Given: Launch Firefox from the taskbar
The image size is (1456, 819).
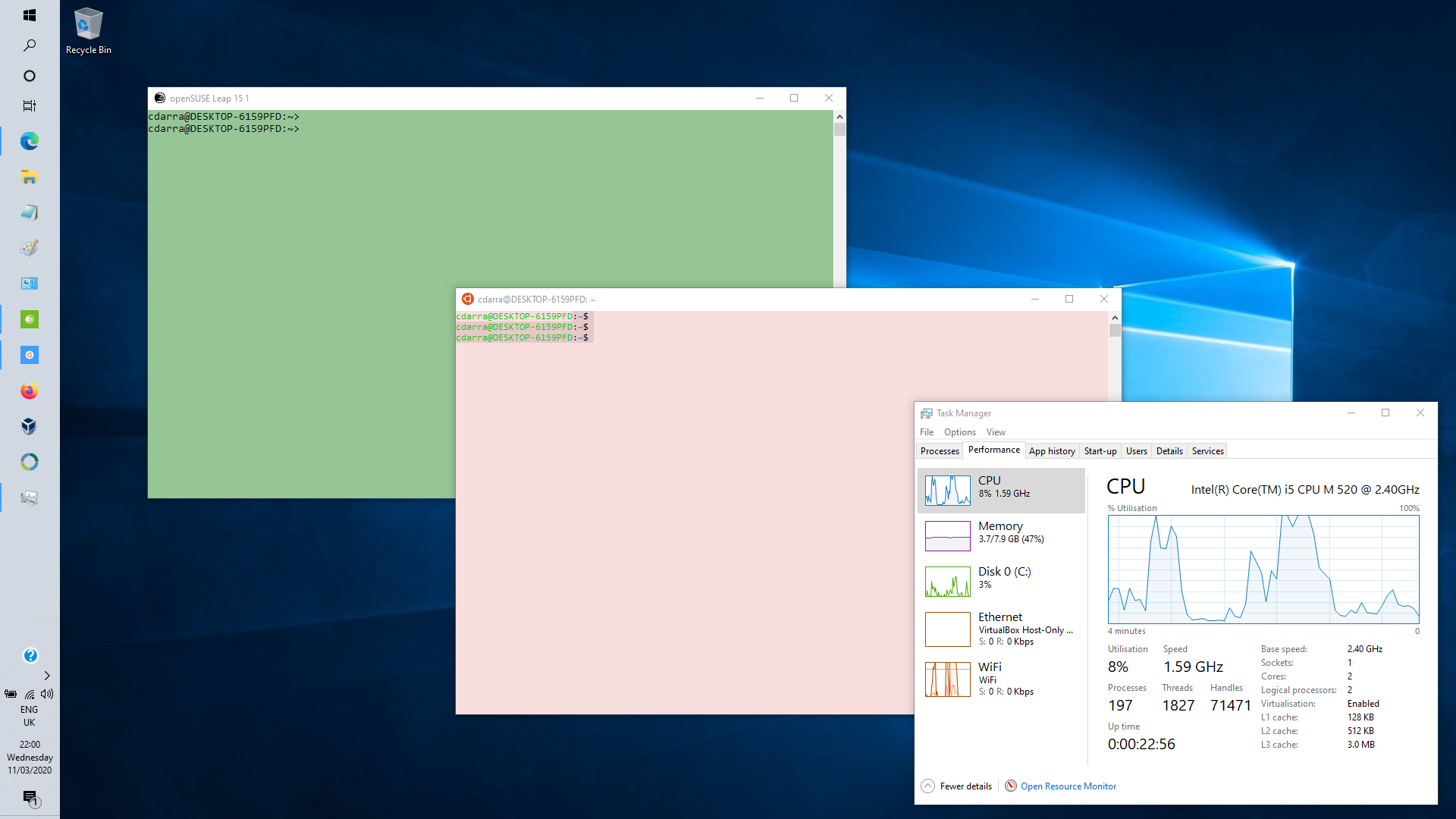Looking at the screenshot, I should click(29, 391).
